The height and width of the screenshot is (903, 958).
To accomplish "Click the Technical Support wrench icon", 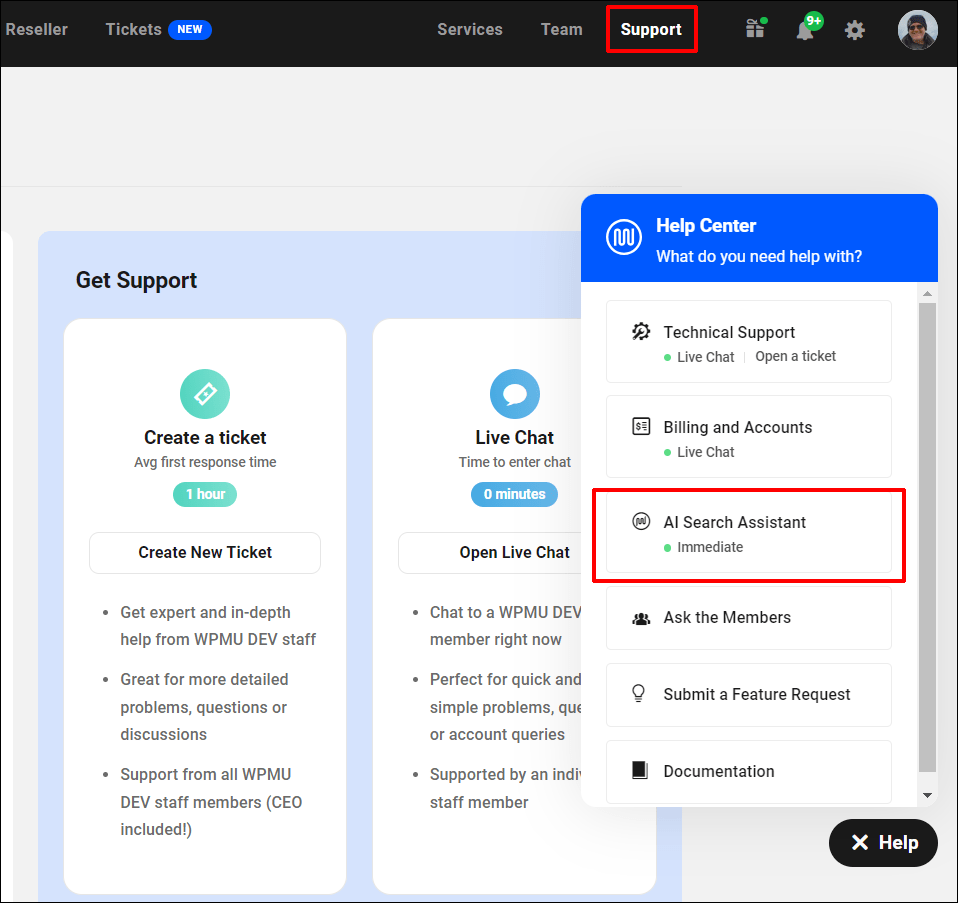I will click(641, 331).
